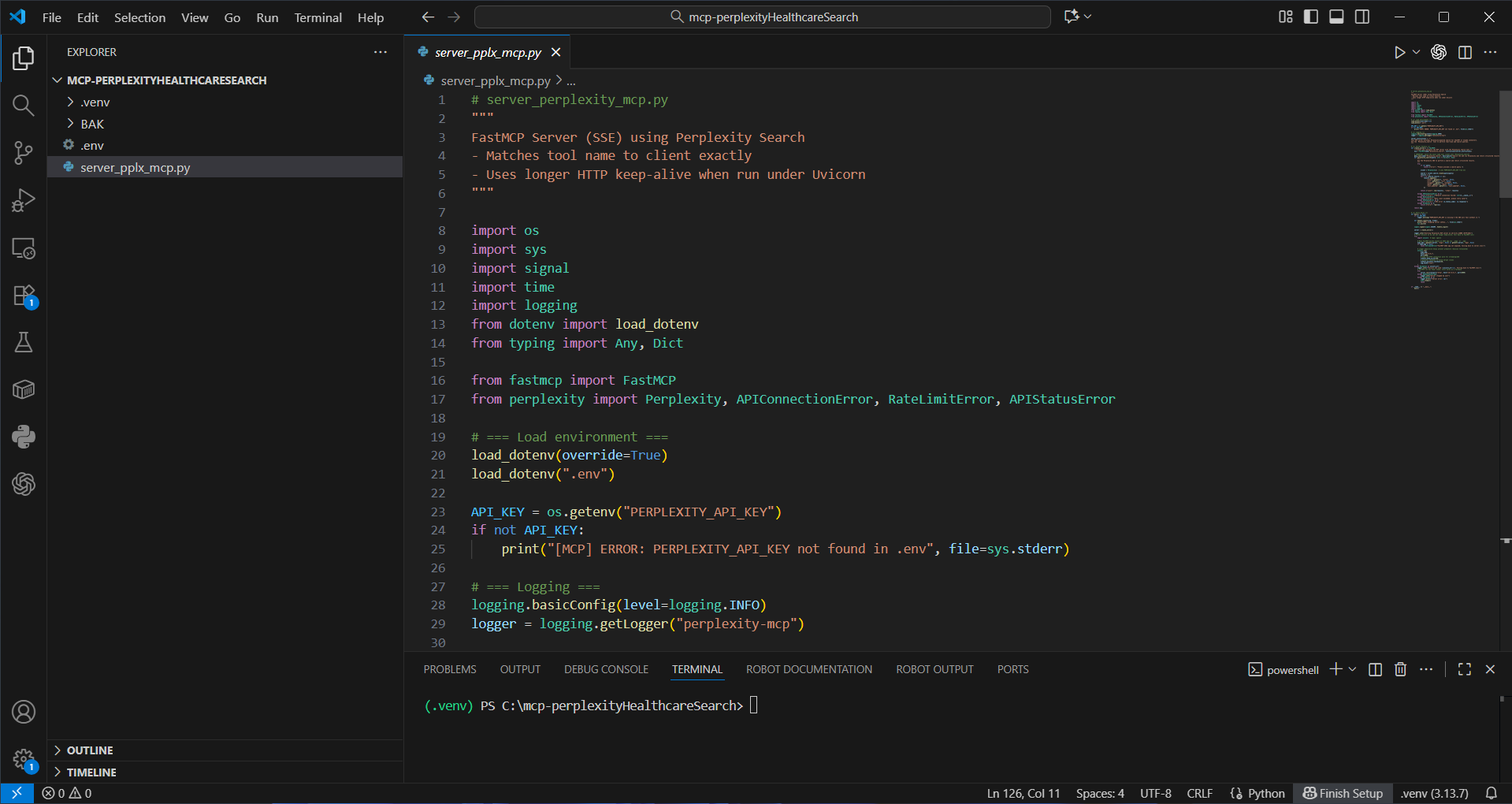The image size is (1512, 804).
Task: Click Finish Setup in status bar
Action: click(x=1343, y=793)
